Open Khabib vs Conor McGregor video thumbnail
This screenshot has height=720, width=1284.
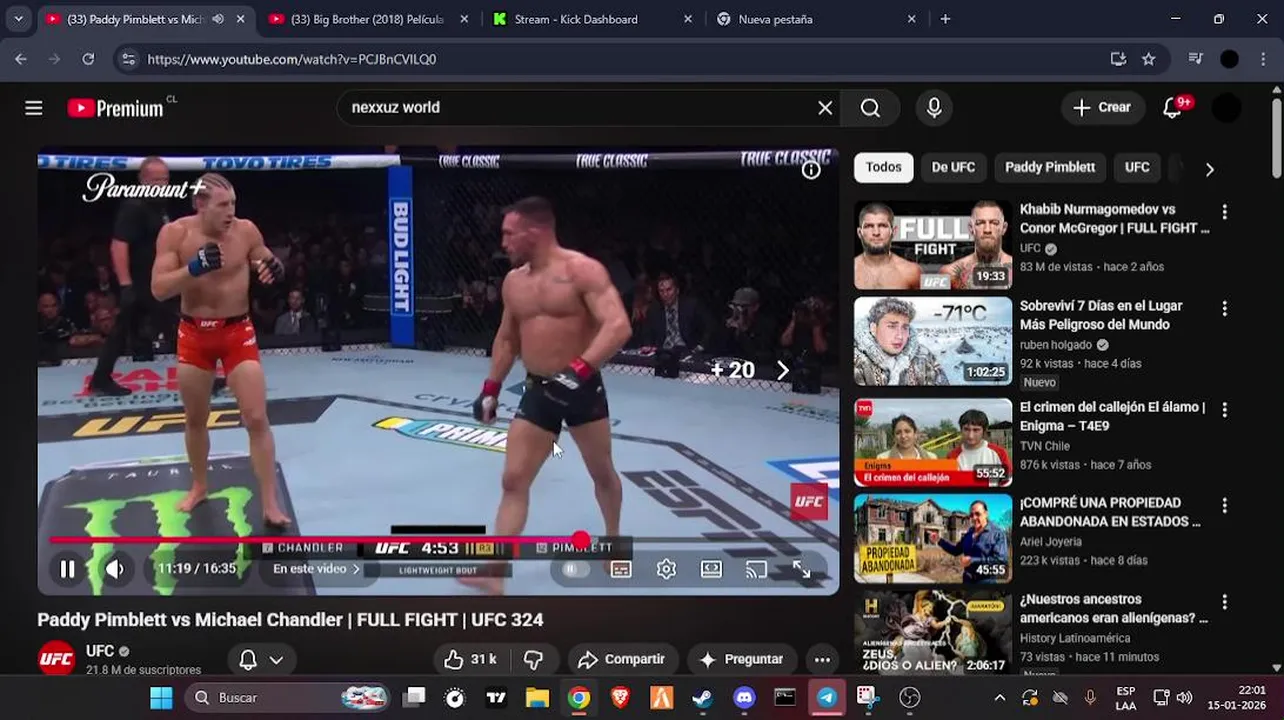[x=933, y=246]
